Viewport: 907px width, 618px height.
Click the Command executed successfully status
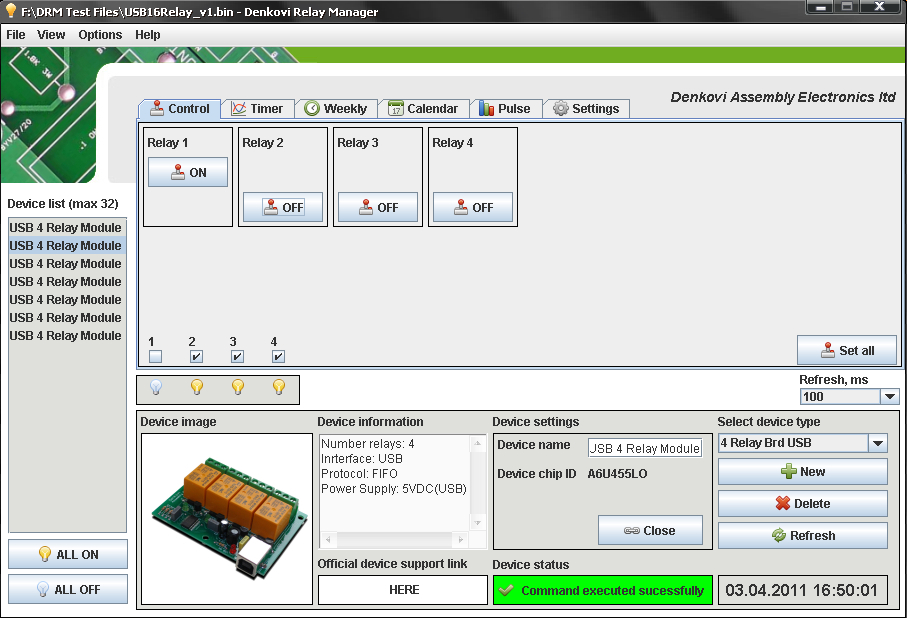(603, 590)
